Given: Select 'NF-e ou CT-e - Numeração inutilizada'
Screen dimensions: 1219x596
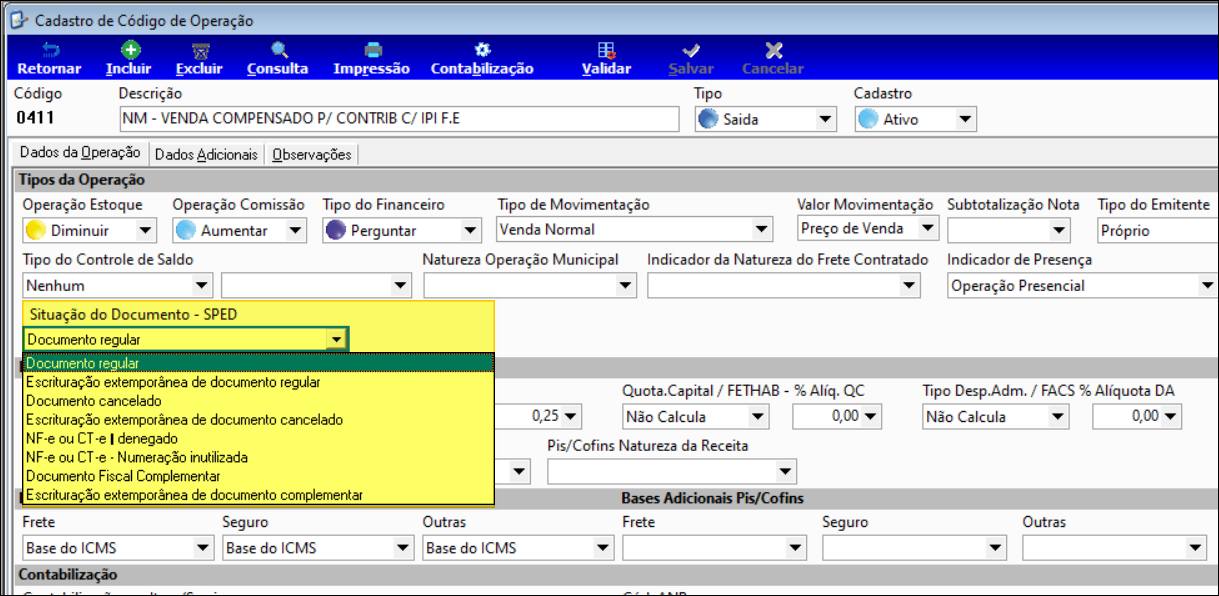Looking at the screenshot, I should coord(259,457).
